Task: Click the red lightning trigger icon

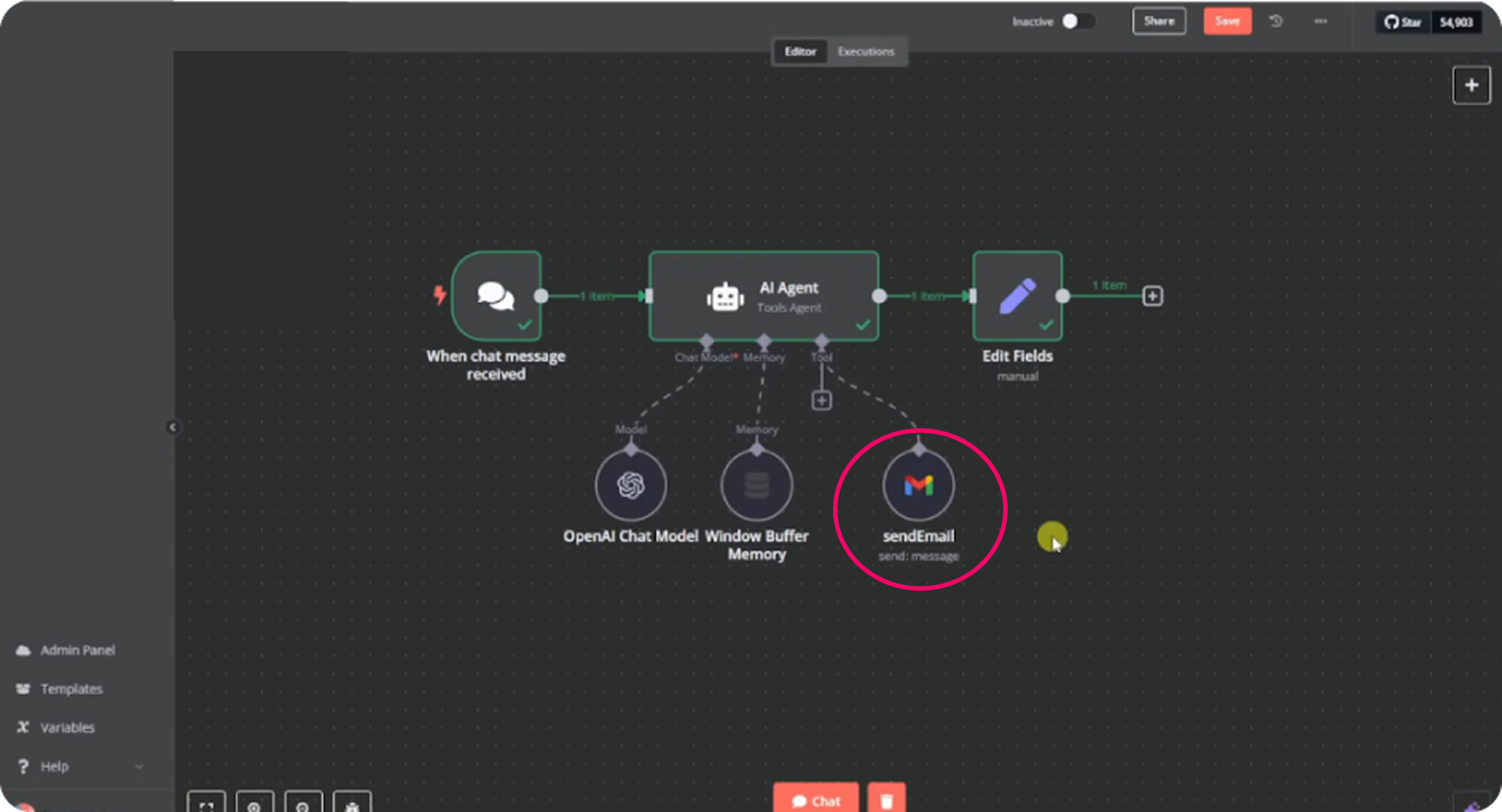Action: 440,295
